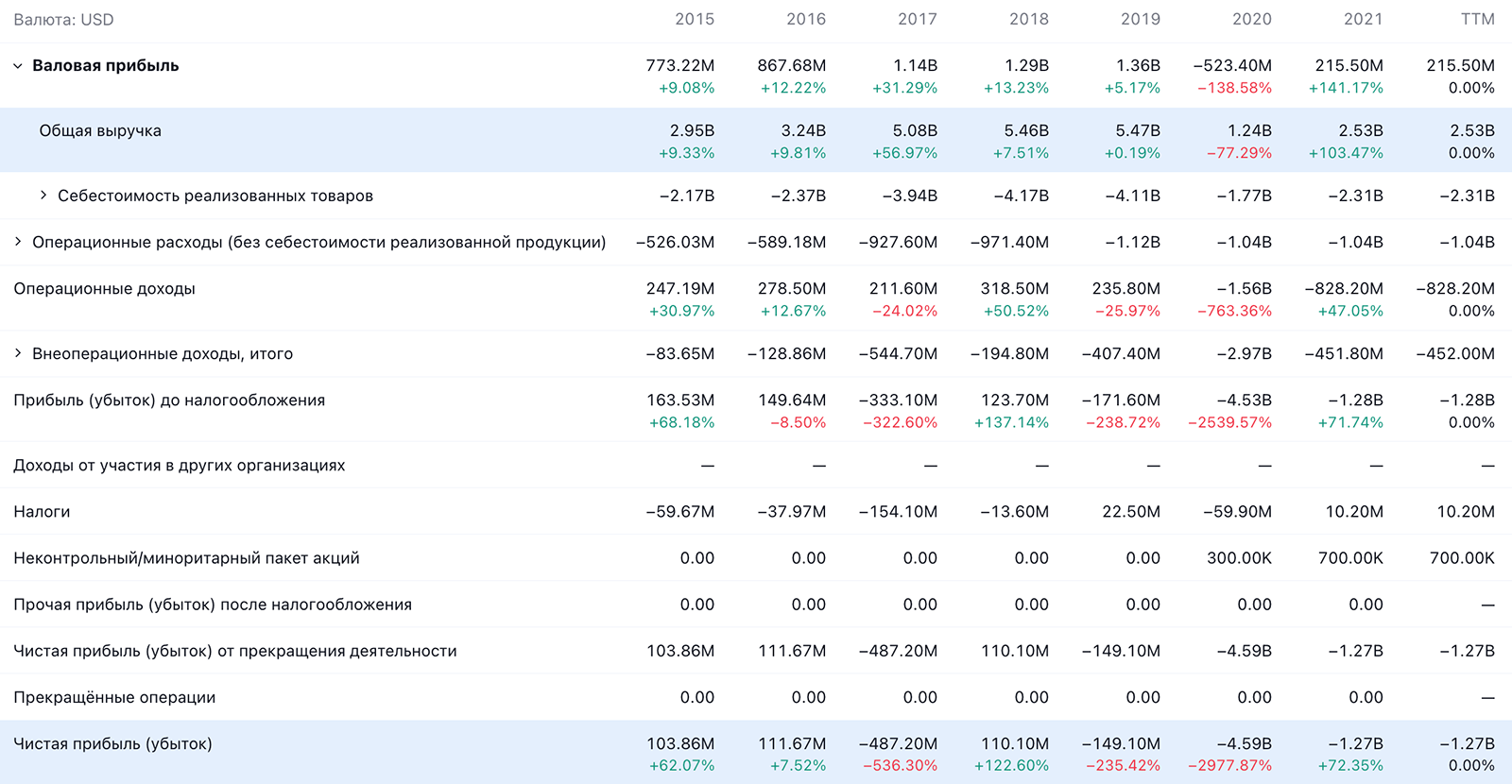Select the bottom Чистая прибыль (убыток) label

(x=112, y=743)
